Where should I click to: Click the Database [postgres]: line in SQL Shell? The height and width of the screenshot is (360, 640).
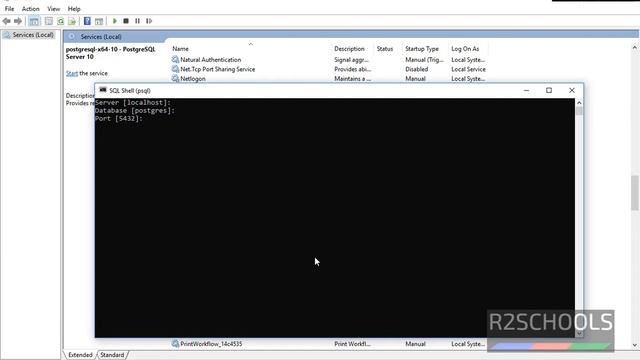[135, 111]
